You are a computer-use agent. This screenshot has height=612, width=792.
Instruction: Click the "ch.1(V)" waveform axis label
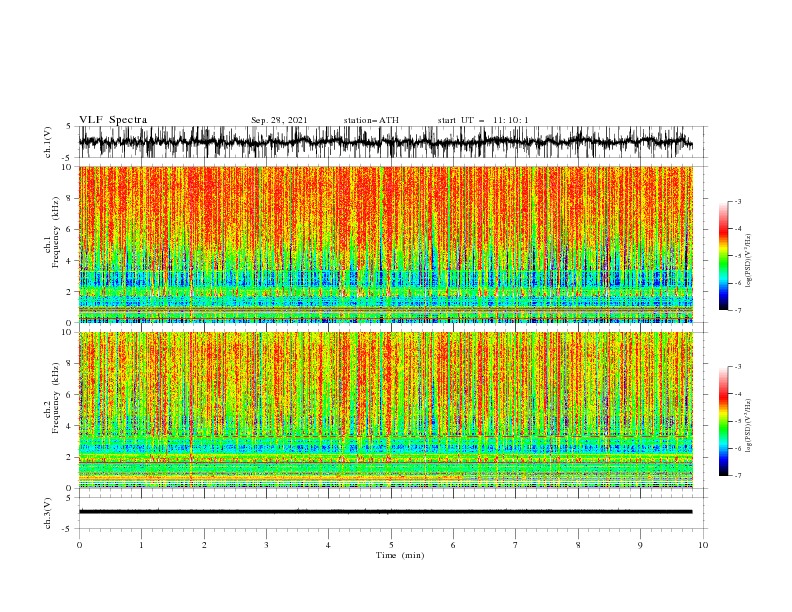(48, 142)
